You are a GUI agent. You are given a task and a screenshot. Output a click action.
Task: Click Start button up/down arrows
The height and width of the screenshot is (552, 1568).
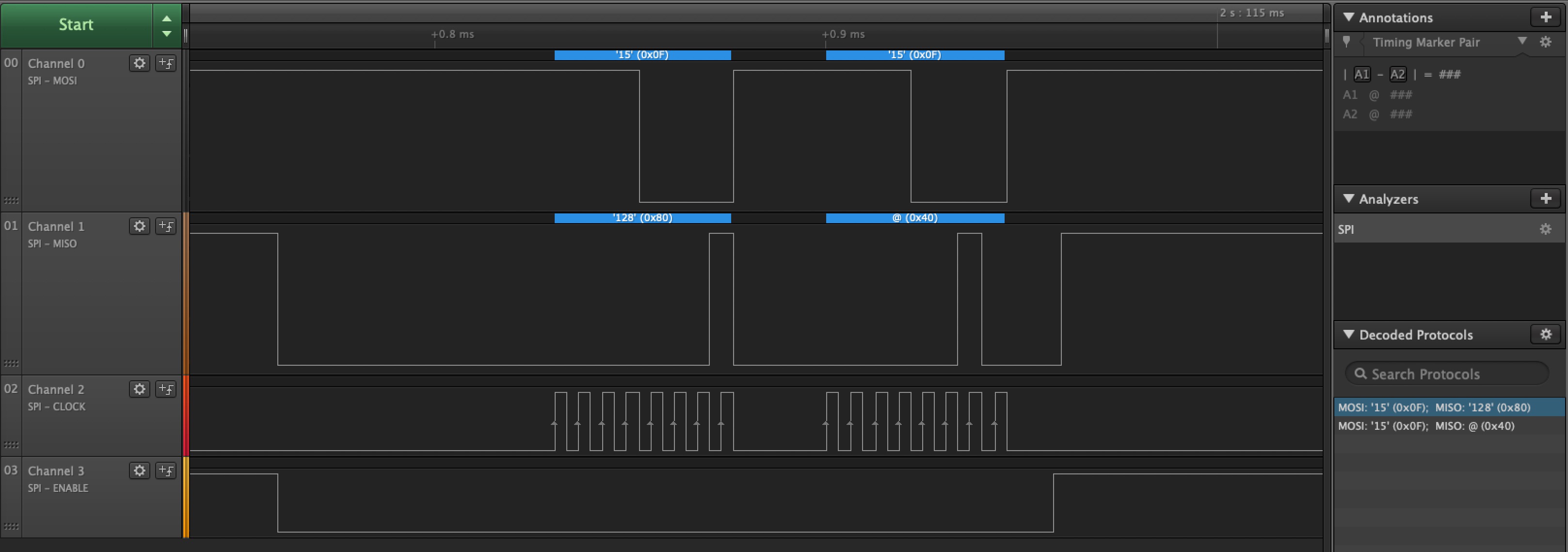166,26
